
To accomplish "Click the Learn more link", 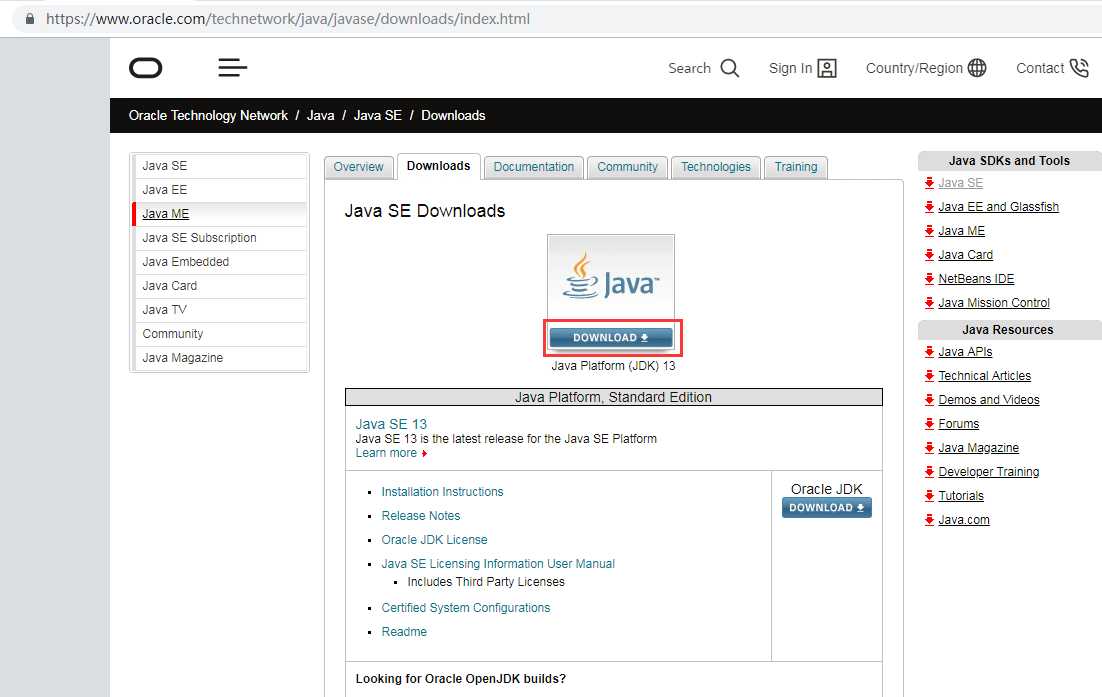I will click(x=386, y=453).
